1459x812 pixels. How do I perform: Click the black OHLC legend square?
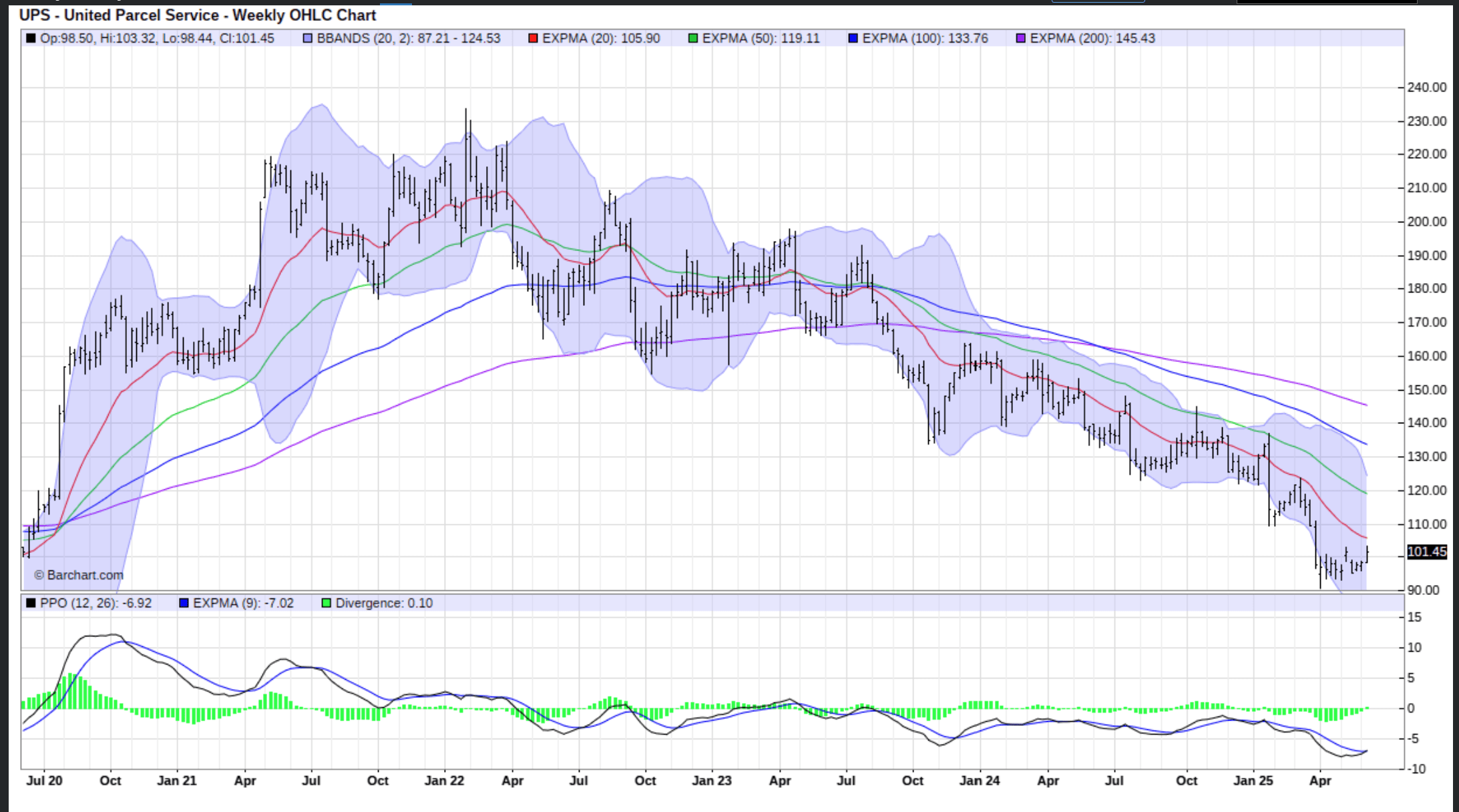[x=31, y=39]
